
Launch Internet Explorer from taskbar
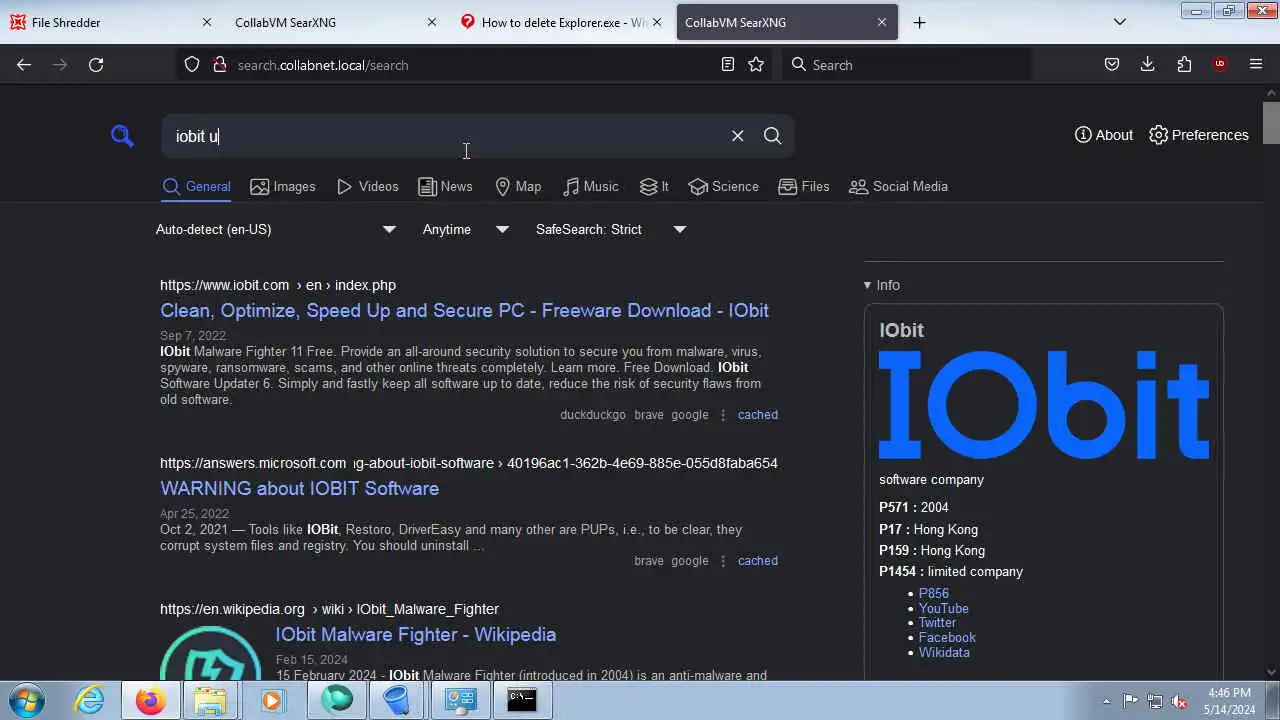pyautogui.click(x=90, y=700)
